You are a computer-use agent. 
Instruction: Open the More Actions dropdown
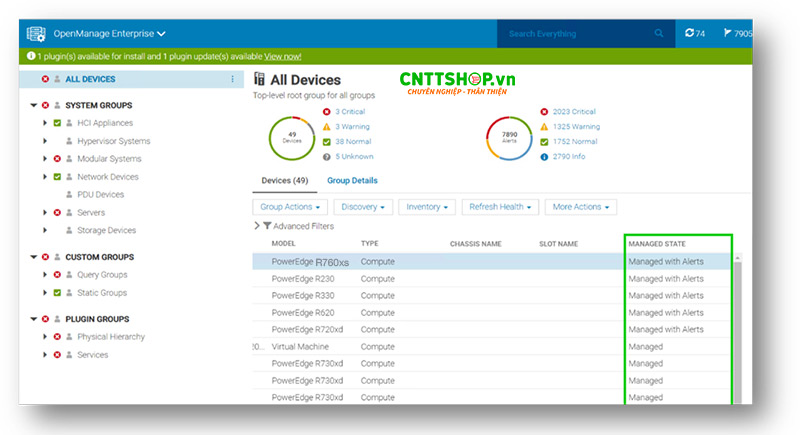coord(581,207)
